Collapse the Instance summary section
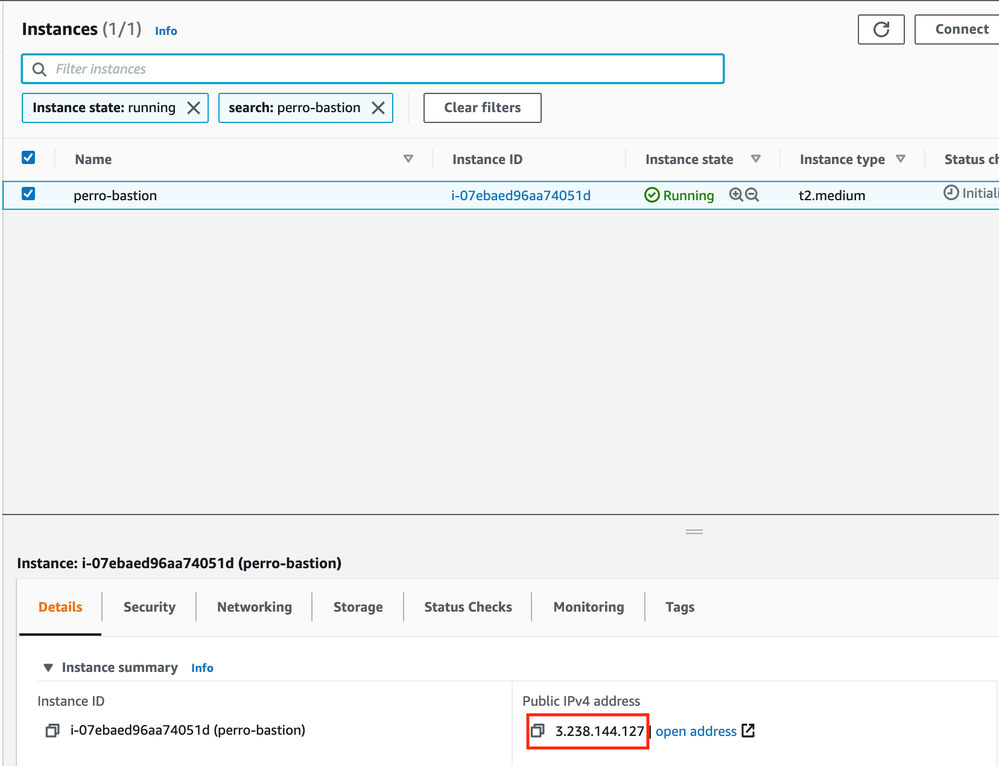The image size is (999, 766). click(x=48, y=668)
